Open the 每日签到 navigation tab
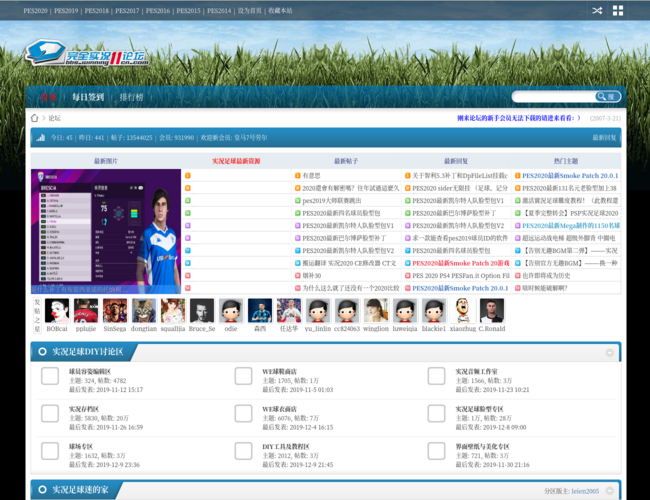The height and width of the screenshot is (500, 650). [87, 97]
